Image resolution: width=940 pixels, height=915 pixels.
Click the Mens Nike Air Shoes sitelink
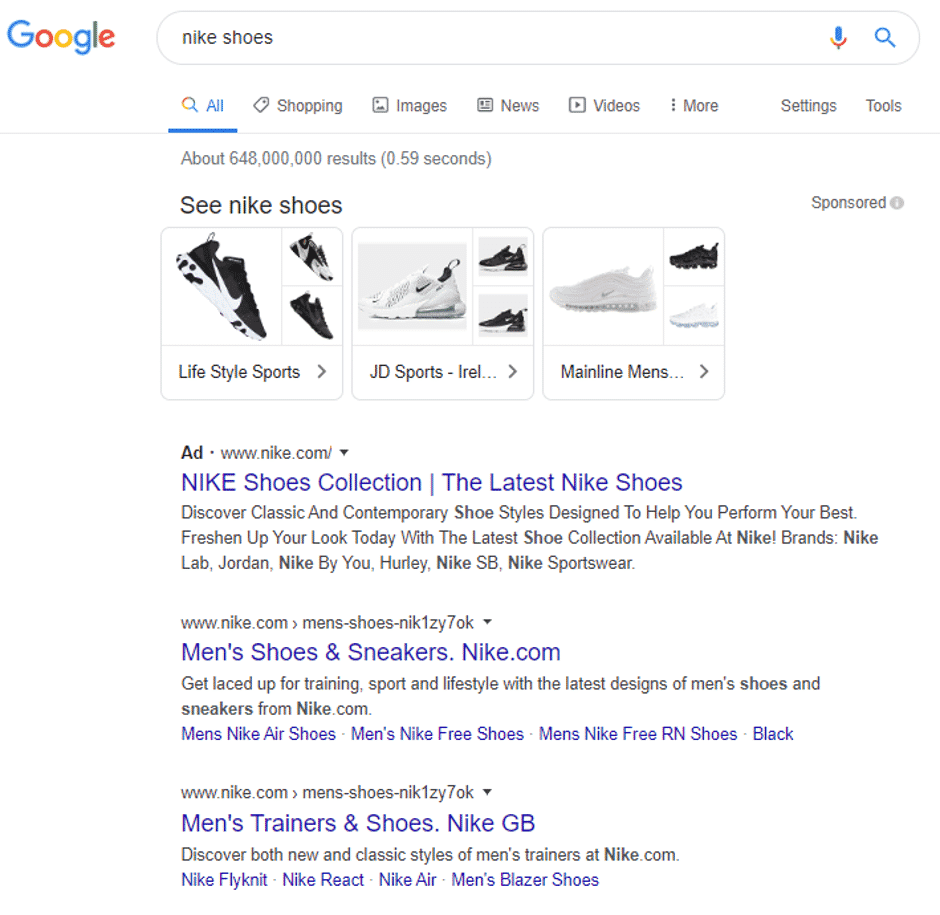[x=258, y=734]
